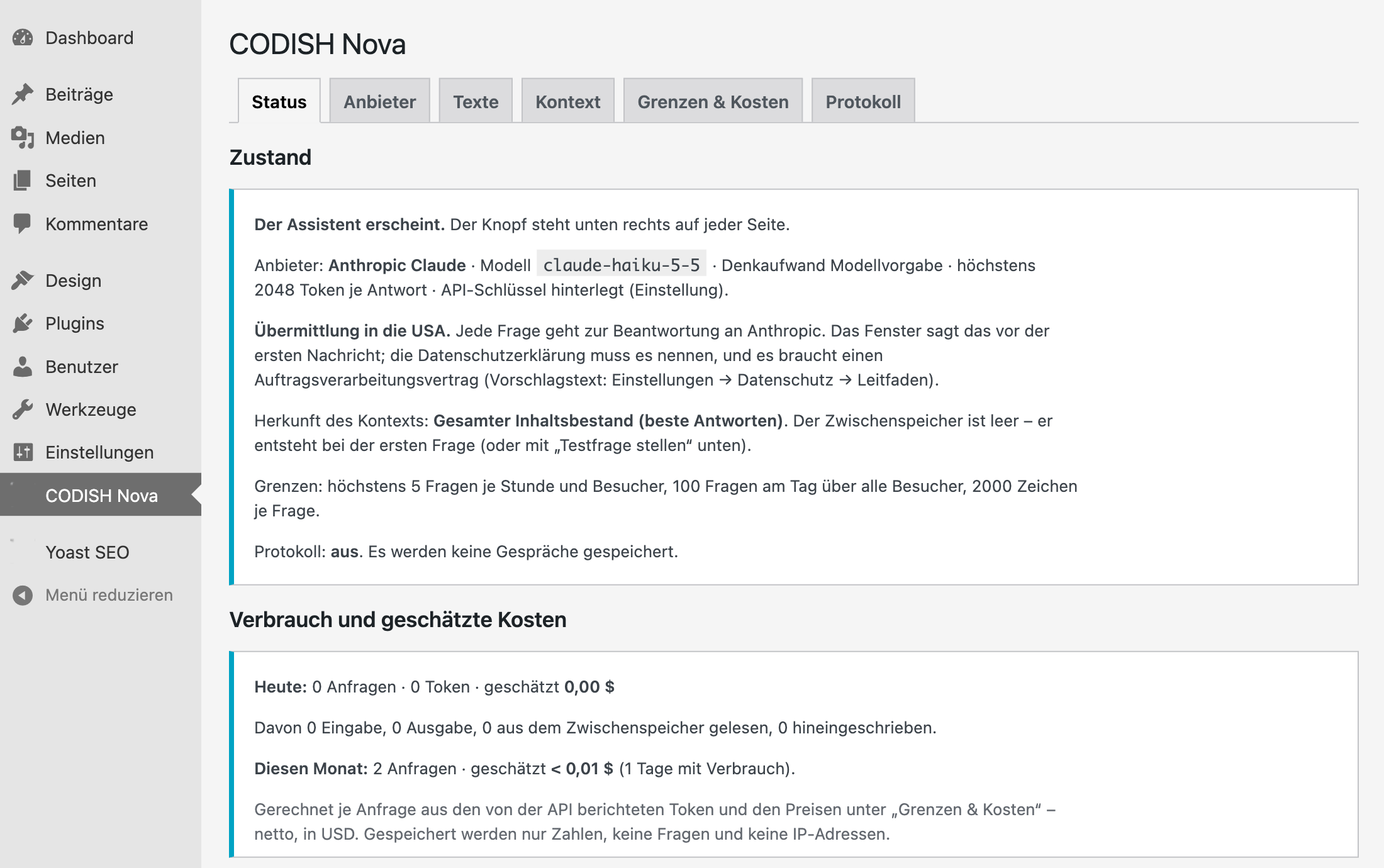
Task: Click the model name claude-haiku-5-5
Action: (622, 265)
